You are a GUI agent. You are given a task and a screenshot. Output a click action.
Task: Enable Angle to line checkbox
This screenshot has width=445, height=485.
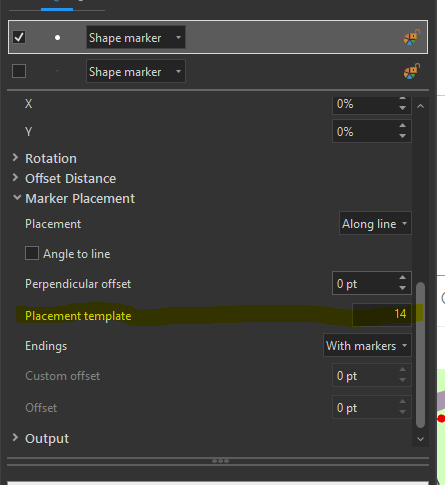coord(32,253)
